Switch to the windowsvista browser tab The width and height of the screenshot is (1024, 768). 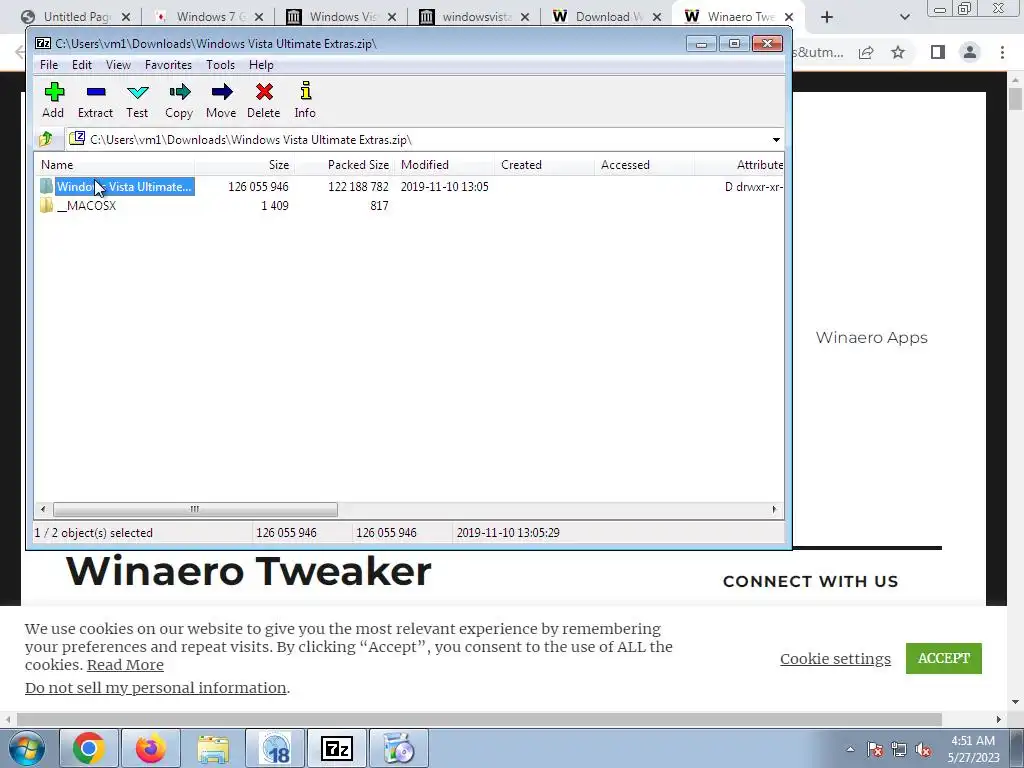[474, 17]
